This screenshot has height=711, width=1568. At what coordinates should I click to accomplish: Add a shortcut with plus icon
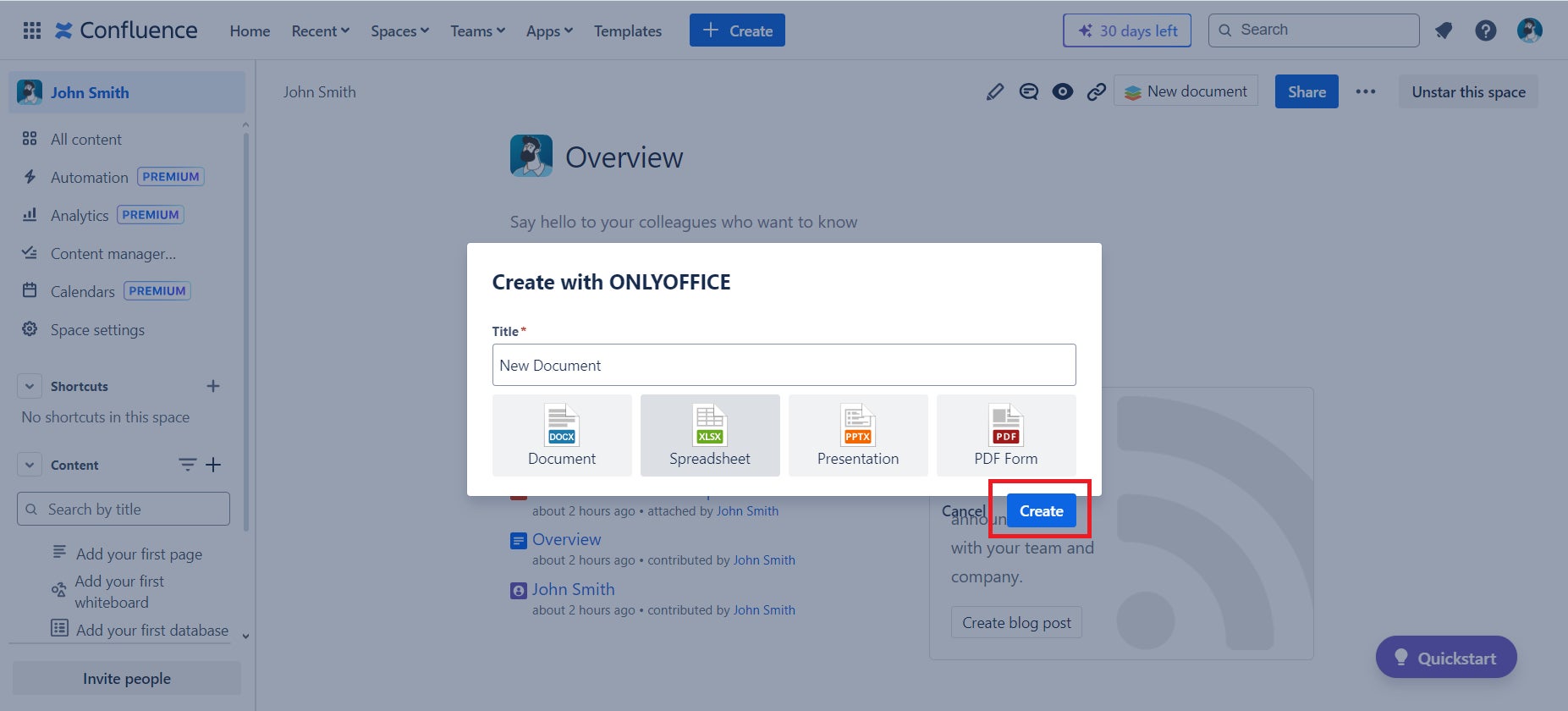[x=213, y=386]
